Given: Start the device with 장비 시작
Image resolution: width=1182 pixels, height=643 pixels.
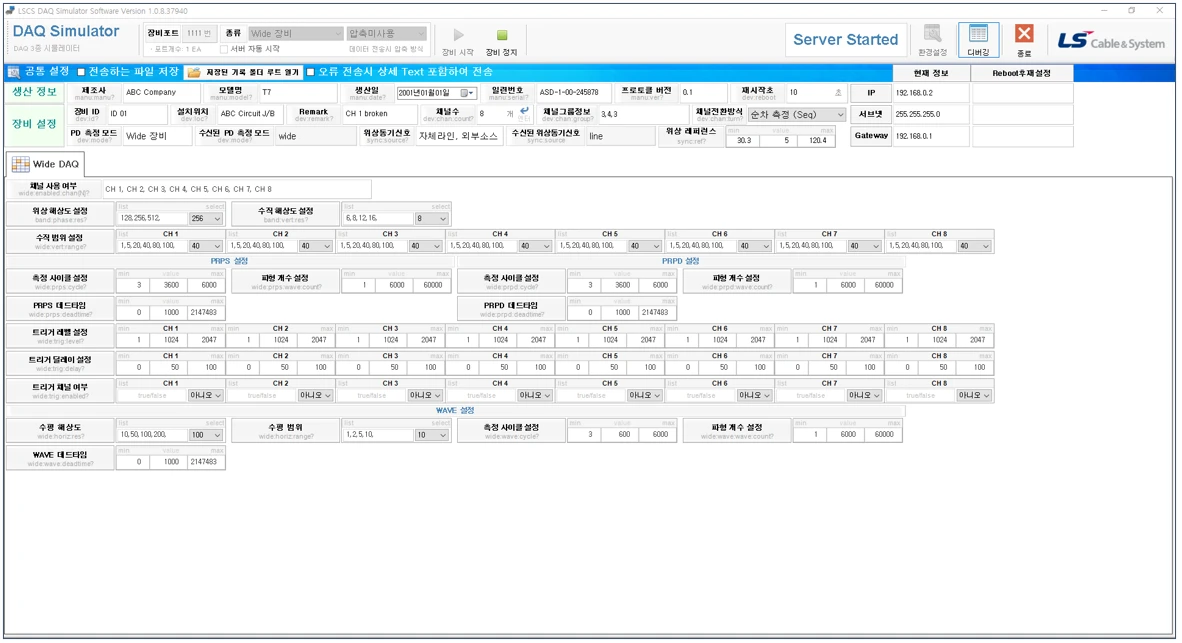Looking at the screenshot, I should pos(458,41).
